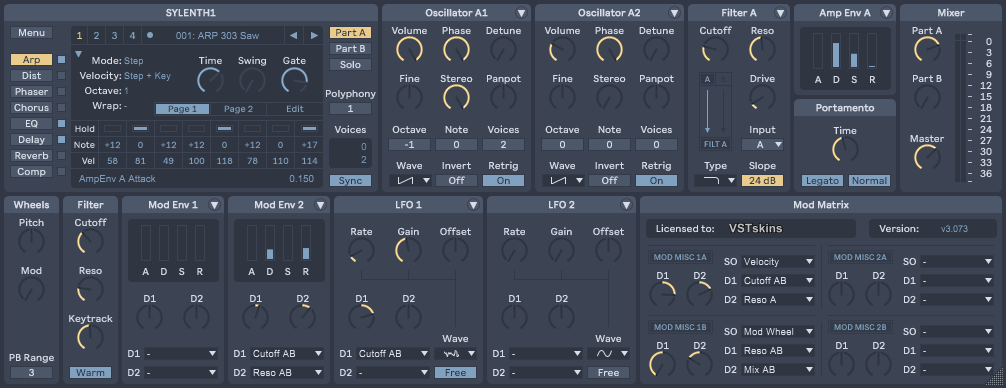Click the preset bank dot icon
Viewport: 1006px width, 388px height.
(150, 35)
